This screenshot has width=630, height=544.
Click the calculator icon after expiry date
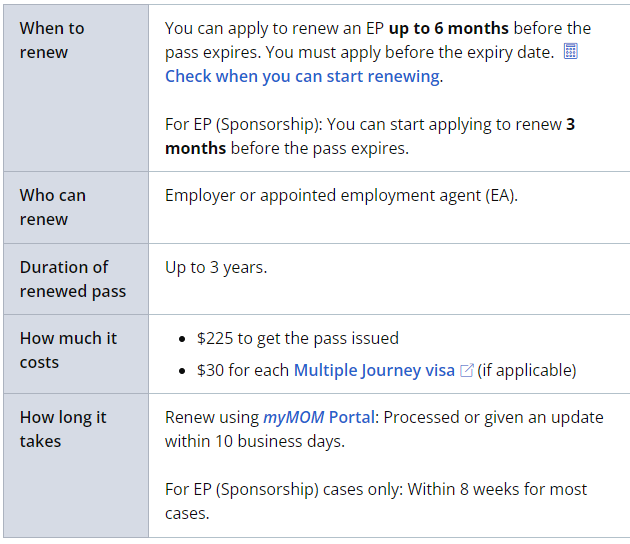tap(571, 52)
